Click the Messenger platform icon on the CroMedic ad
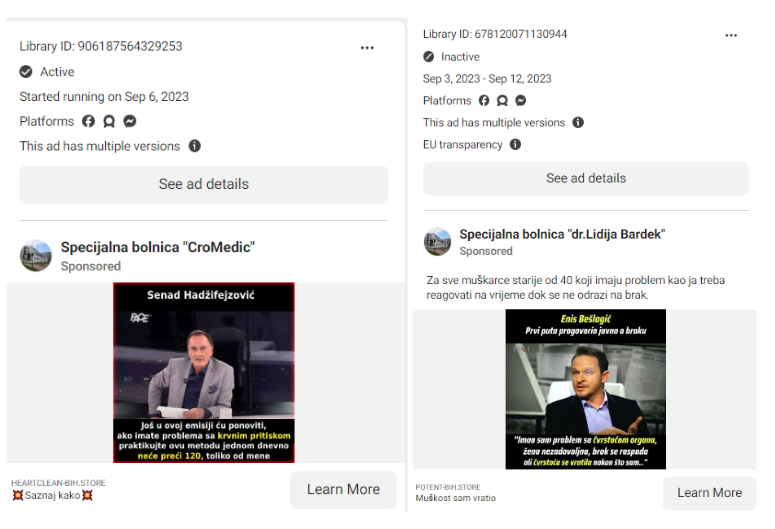Screen dimensions: 775x529 (x=130, y=122)
